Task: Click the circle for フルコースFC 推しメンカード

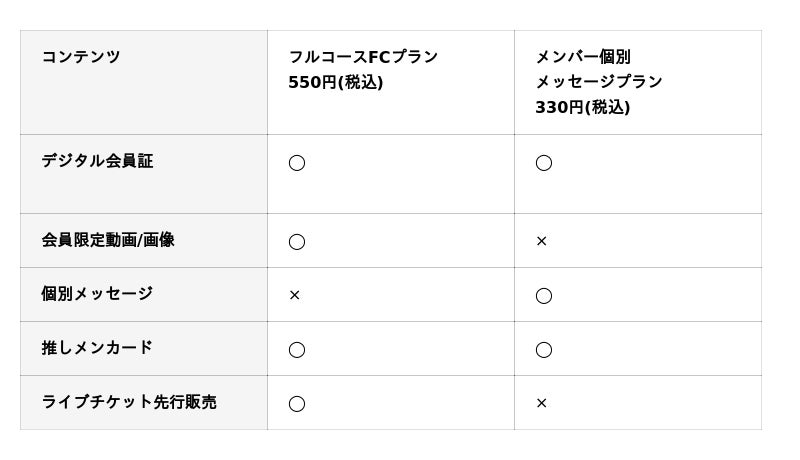Action: [x=296, y=349]
